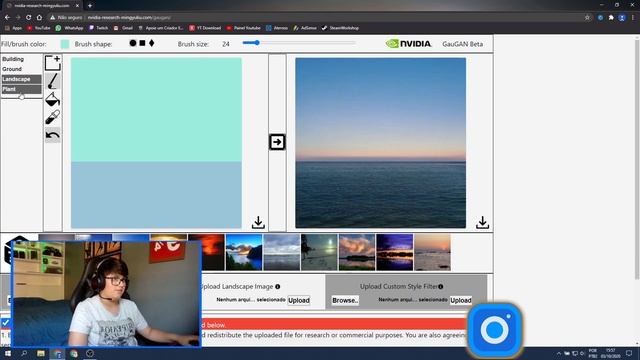This screenshot has height=360, width=640.
Task: Select the Landscape category
Action: coord(21,79)
